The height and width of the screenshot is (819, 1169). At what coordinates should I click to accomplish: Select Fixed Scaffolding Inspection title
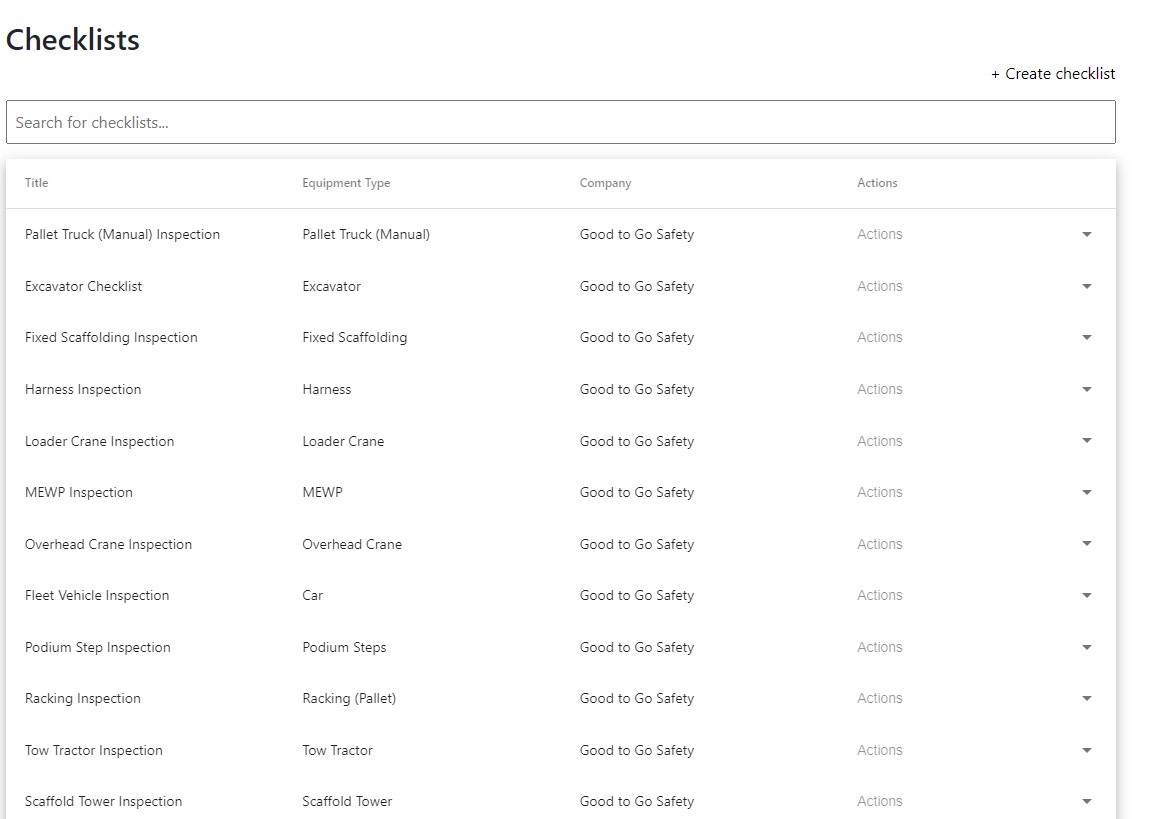coord(111,338)
